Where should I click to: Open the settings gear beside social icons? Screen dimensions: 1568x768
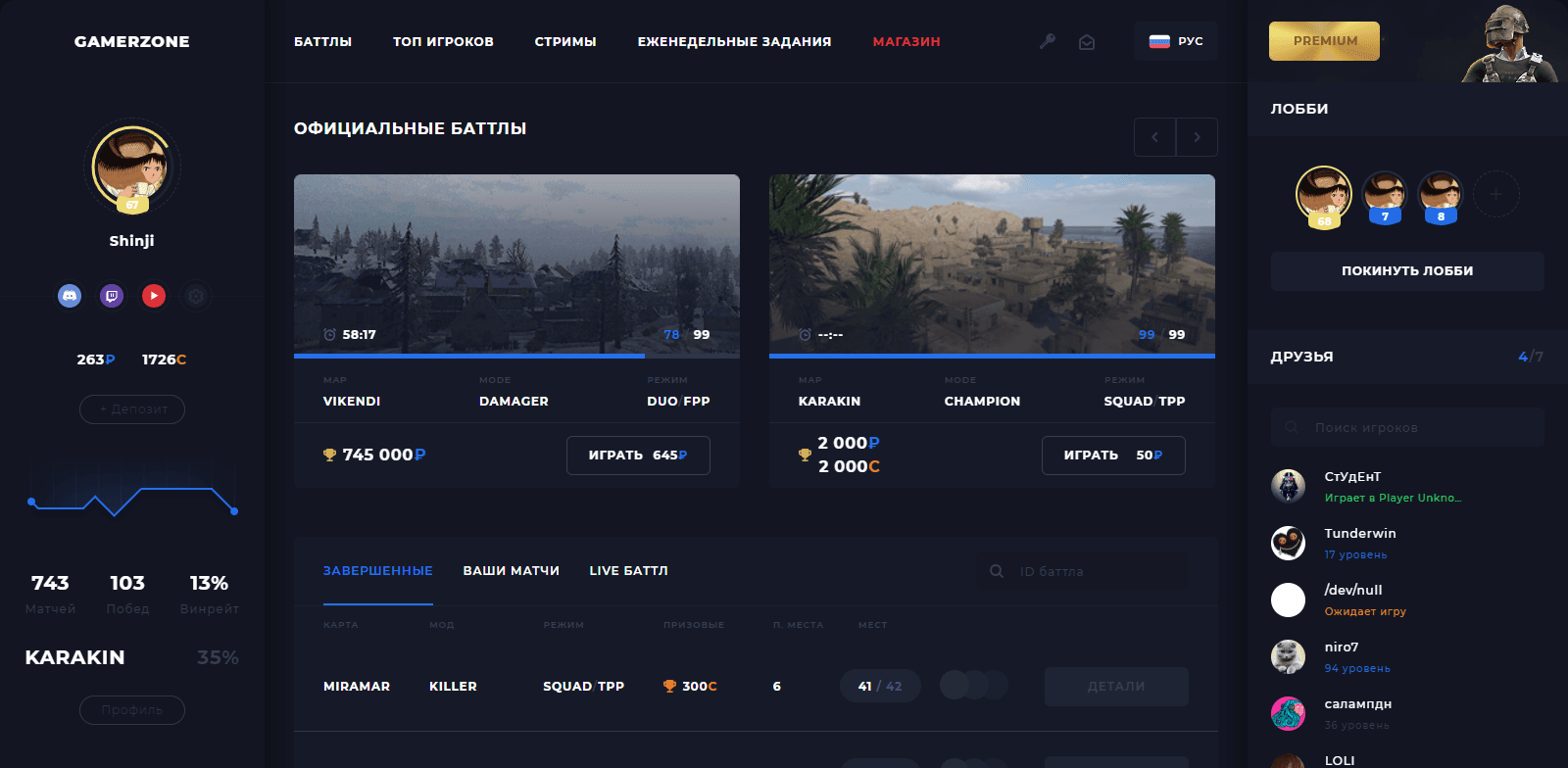[196, 296]
